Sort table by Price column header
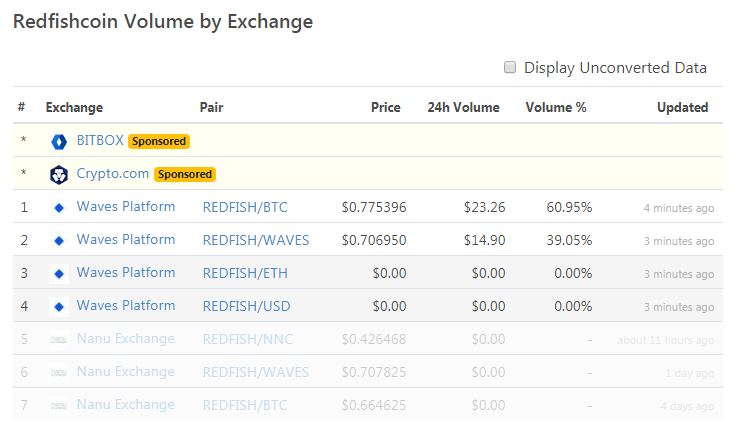This screenshot has height=430, width=739. pyautogui.click(x=385, y=108)
